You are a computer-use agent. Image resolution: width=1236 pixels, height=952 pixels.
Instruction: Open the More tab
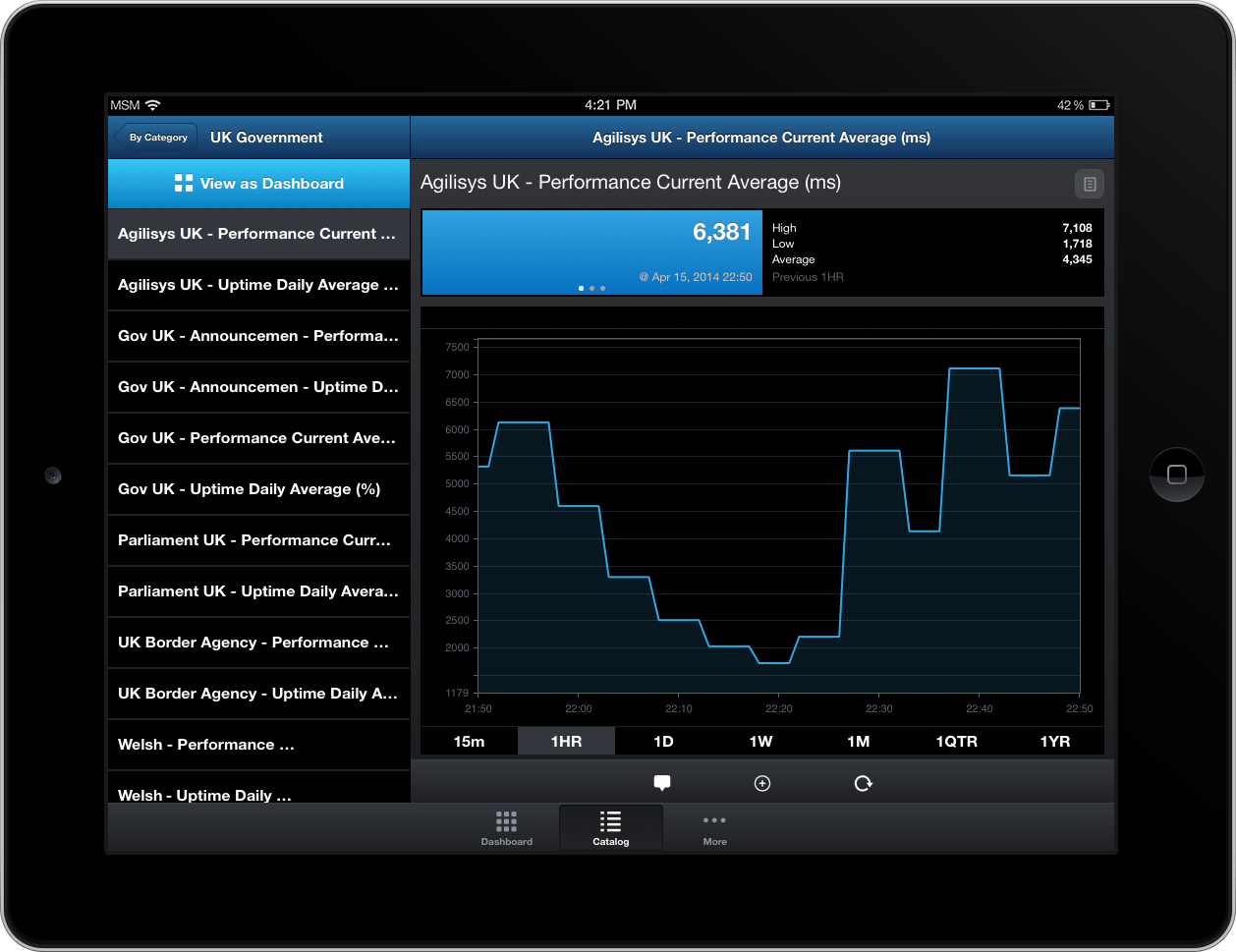pyautogui.click(x=714, y=828)
